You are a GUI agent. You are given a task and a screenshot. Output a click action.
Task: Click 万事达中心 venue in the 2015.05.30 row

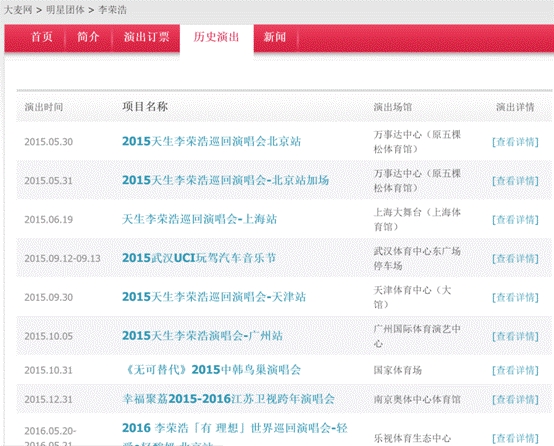click(417, 142)
